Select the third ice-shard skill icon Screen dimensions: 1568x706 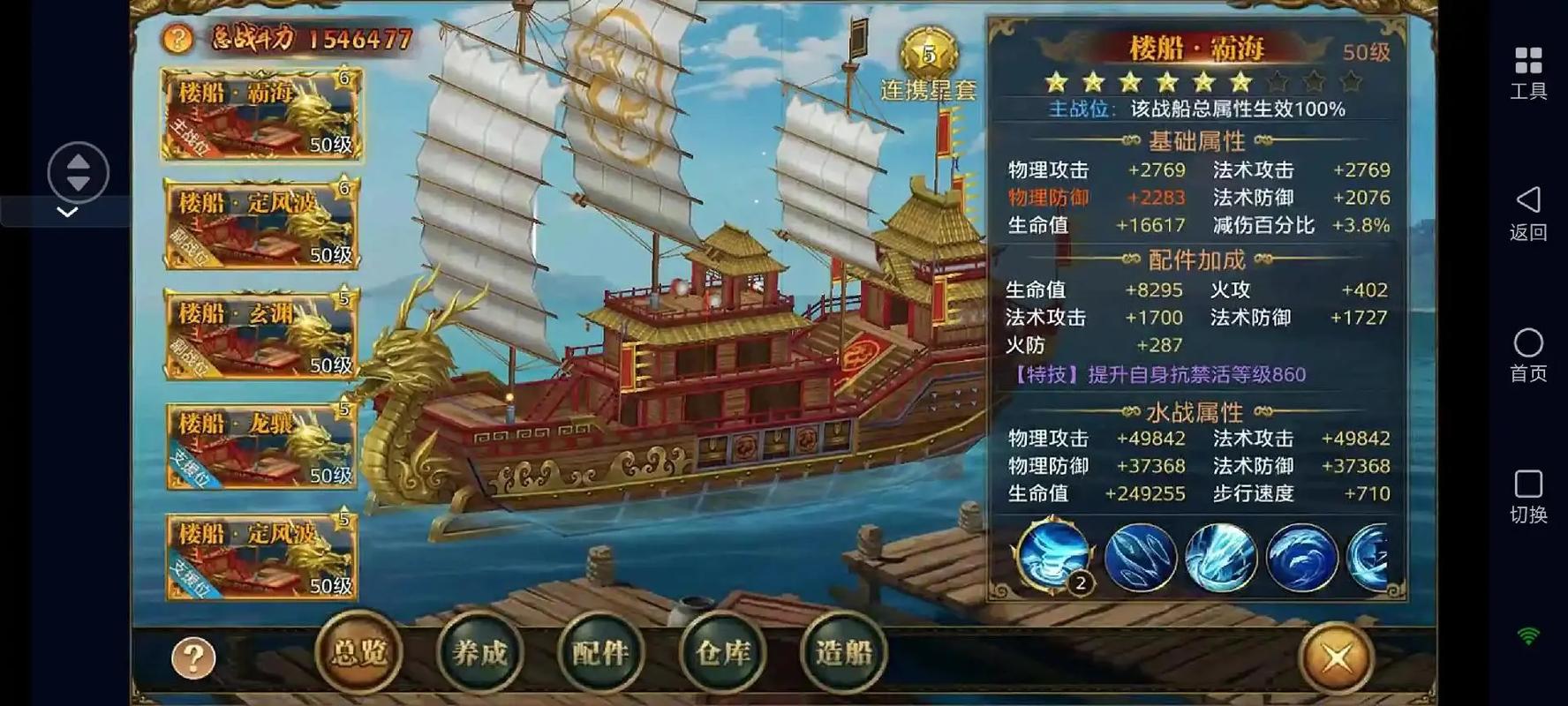[x=1220, y=557]
